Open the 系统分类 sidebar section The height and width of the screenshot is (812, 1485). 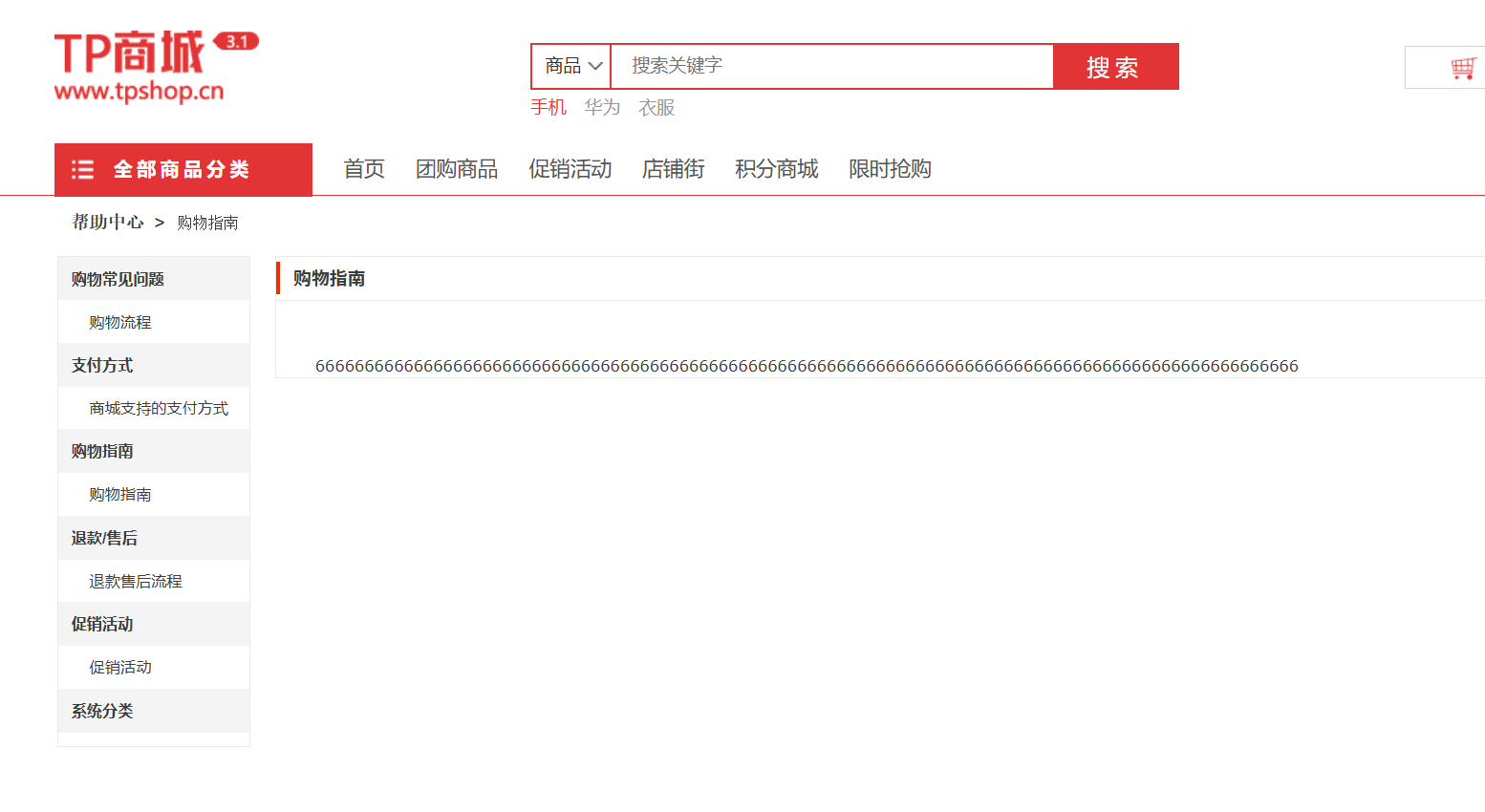coord(100,711)
